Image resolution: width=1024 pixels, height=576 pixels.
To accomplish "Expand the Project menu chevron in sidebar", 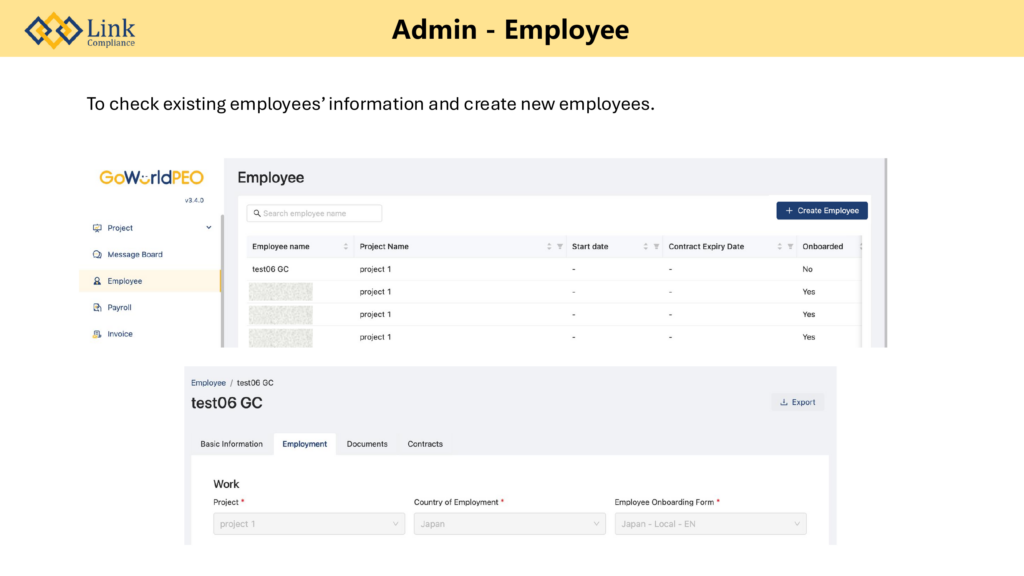I will (x=209, y=228).
